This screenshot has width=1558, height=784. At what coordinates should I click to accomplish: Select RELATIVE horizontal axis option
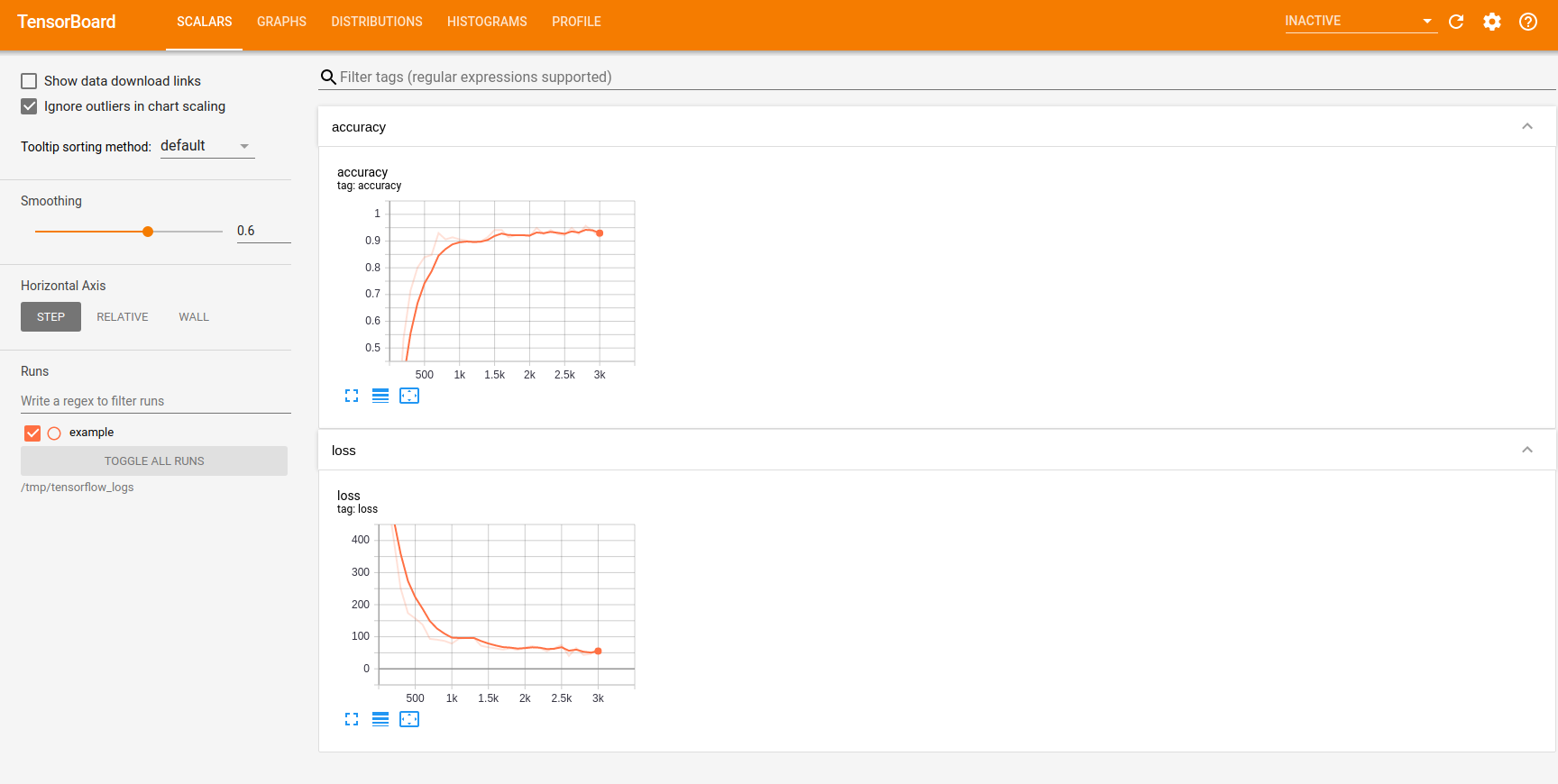click(x=123, y=317)
